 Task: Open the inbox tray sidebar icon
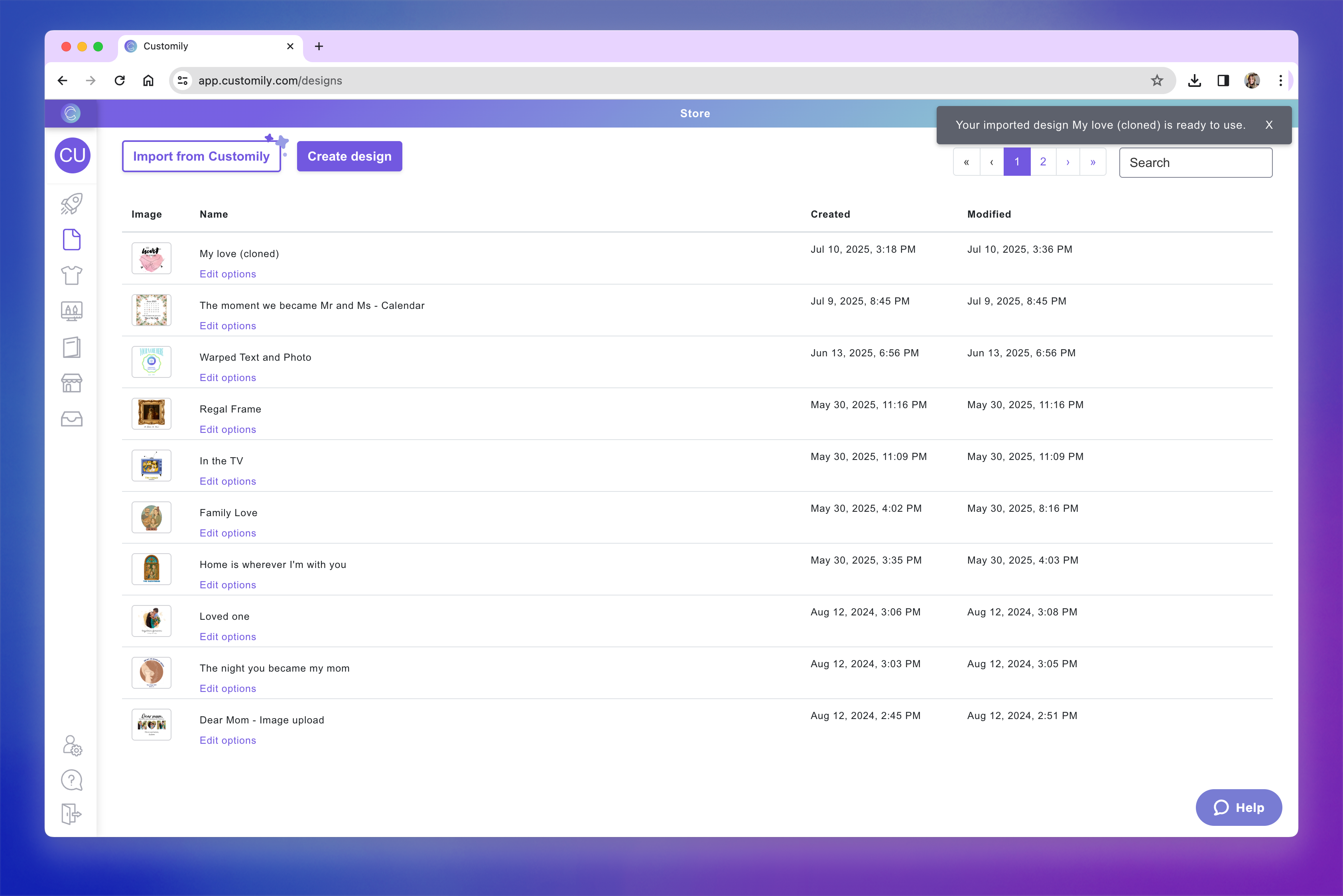71,419
